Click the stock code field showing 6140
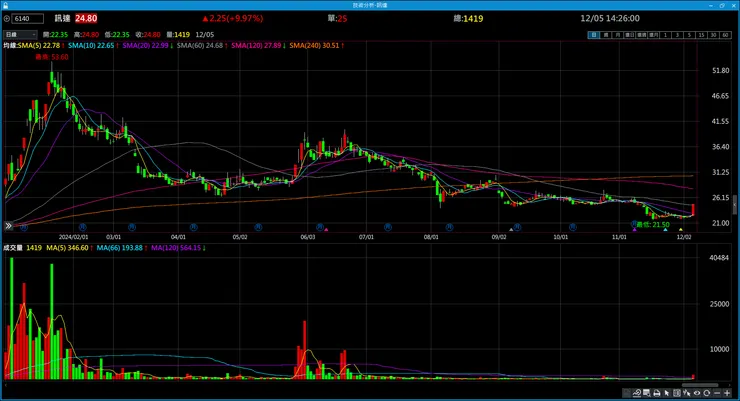740x401 pixels. click(28, 19)
